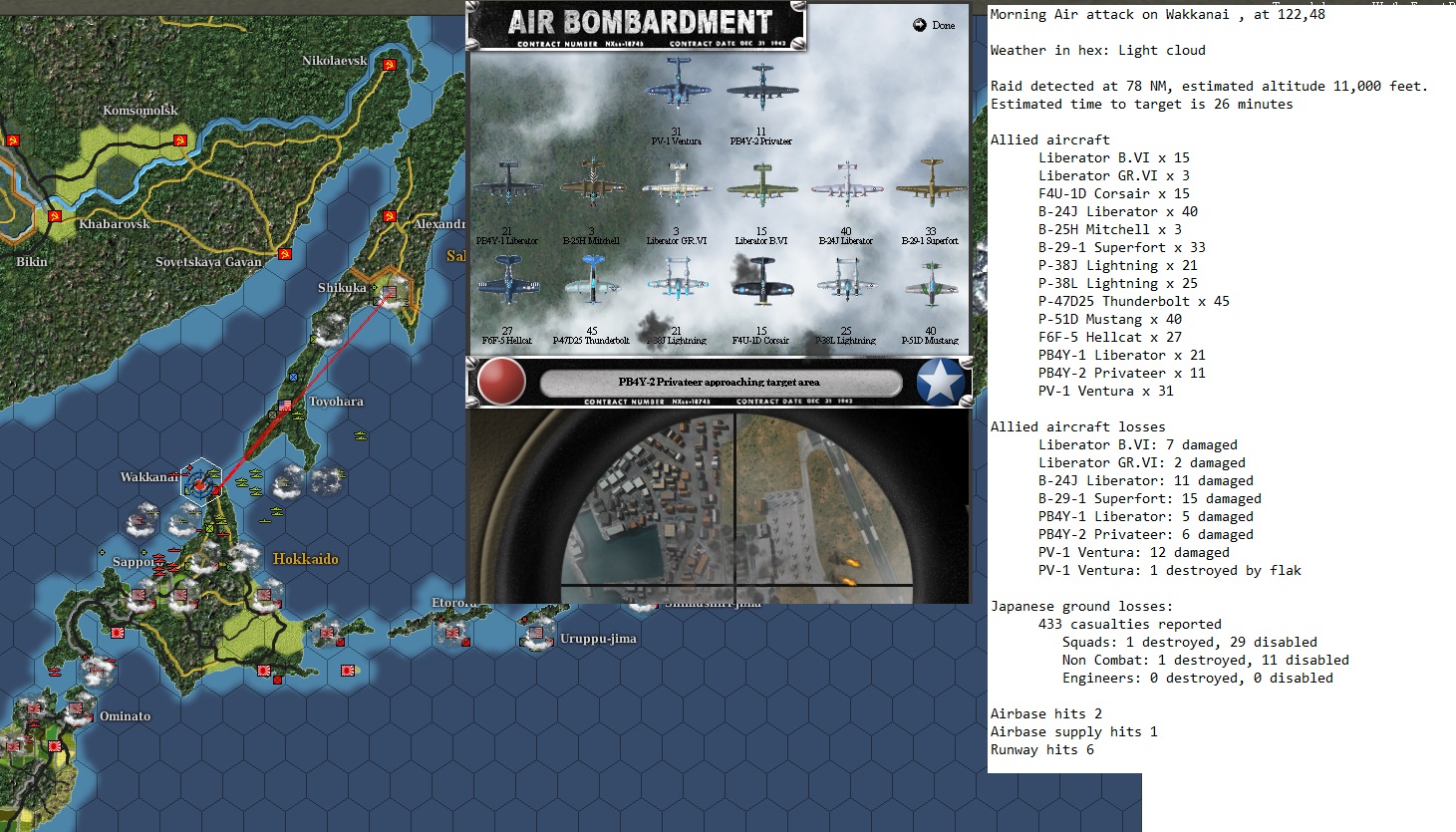Click the "PV-1 Ventura x 31" line
This screenshot has width=1456, height=832.
[1106, 392]
